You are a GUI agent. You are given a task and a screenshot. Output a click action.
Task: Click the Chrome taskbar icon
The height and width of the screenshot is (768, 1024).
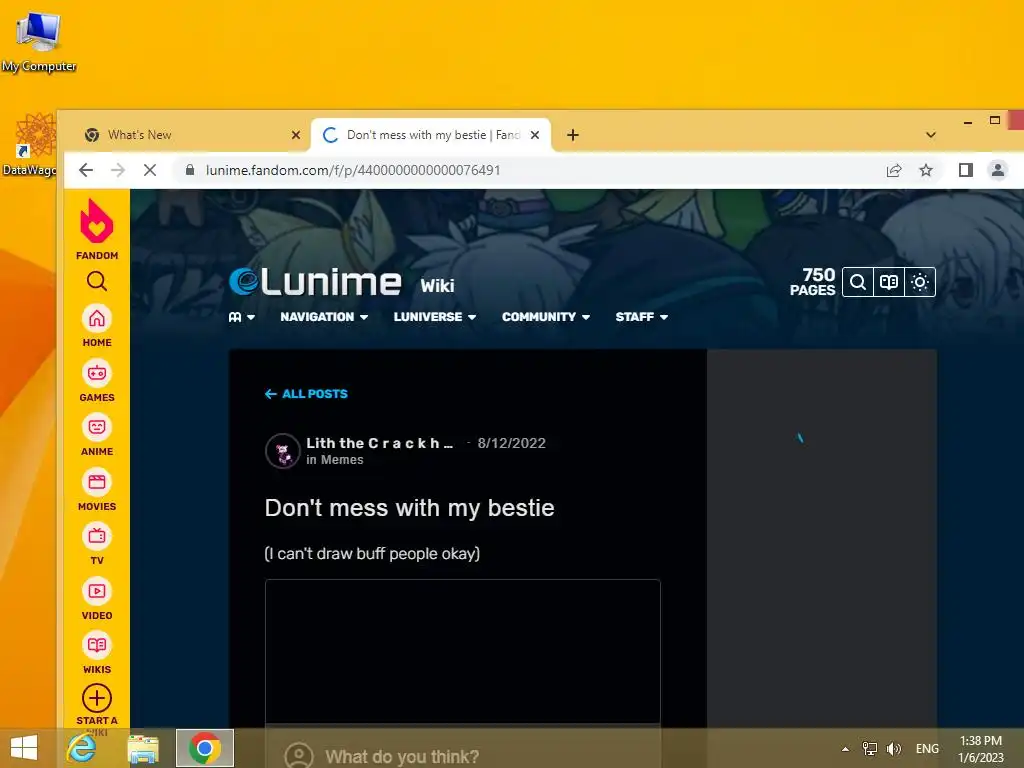pos(204,748)
